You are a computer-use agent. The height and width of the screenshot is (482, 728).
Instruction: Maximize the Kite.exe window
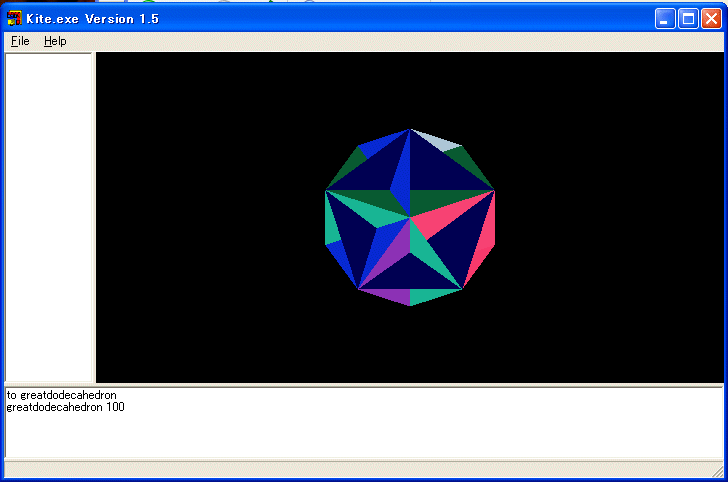click(x=688, y=19)
